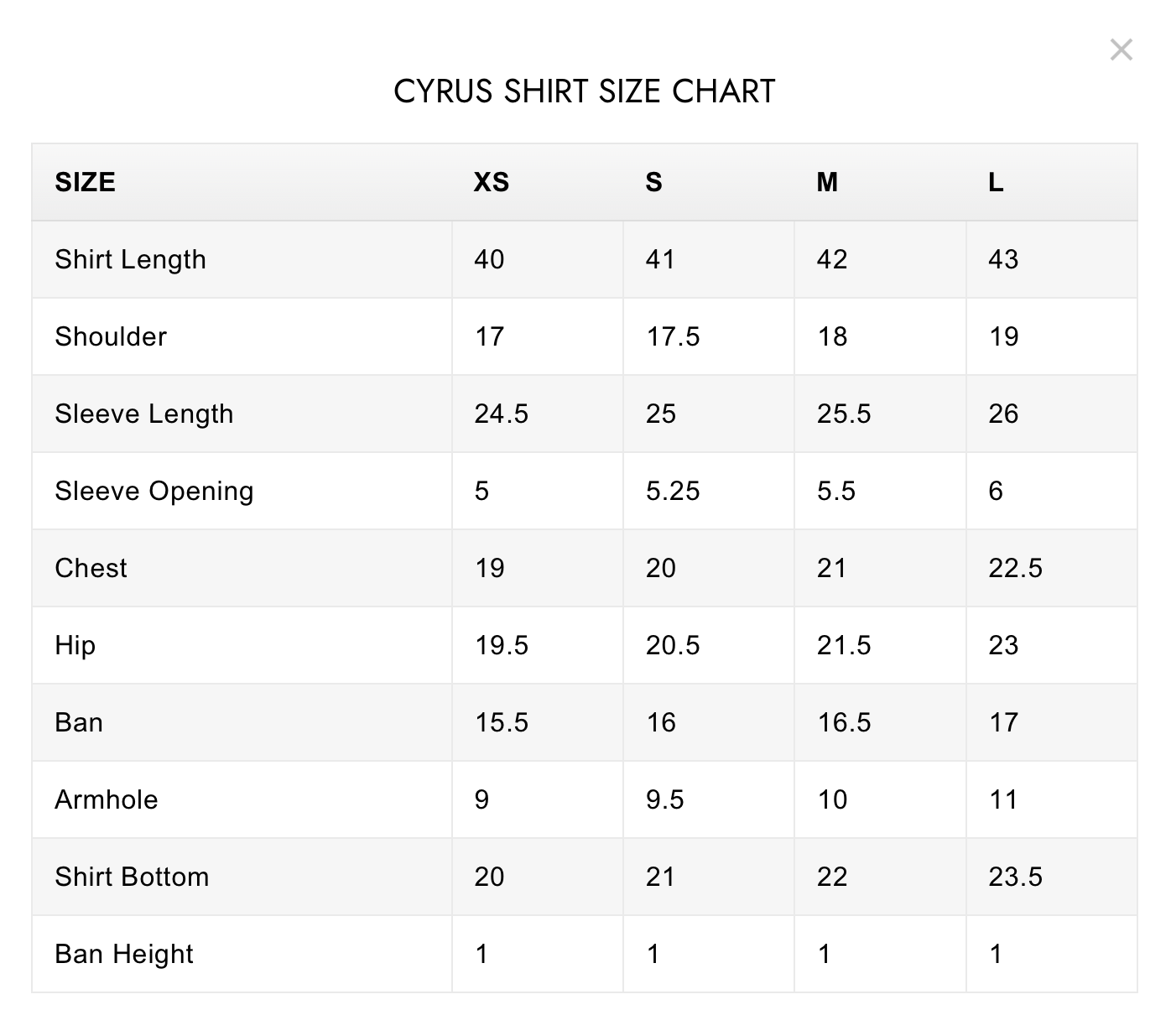Select the Shirt Length row label
1171x1036 pixels.
click(130, 259)
